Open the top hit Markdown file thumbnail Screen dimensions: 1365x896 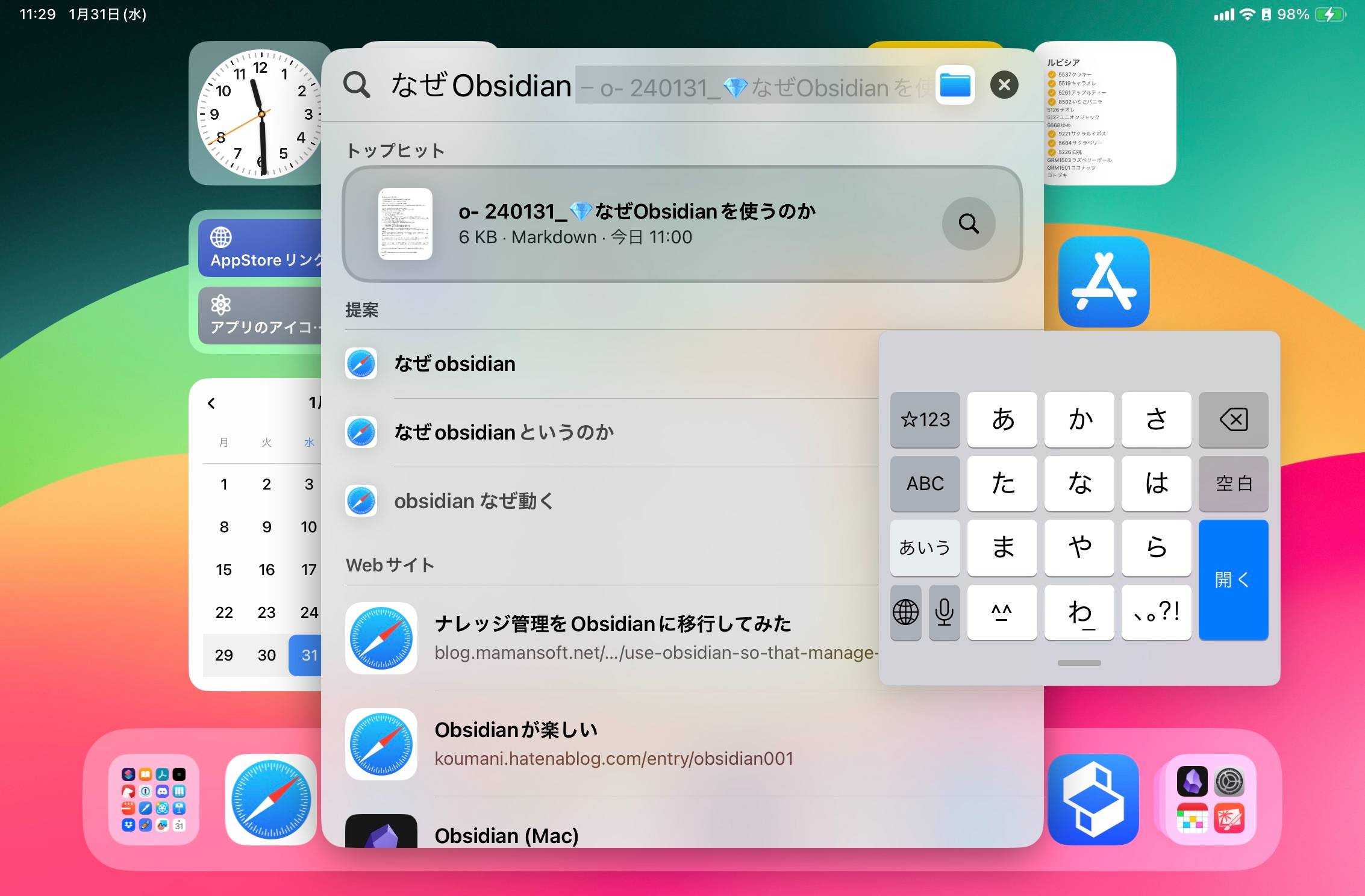pyautogui.click(x=405, y=224)
